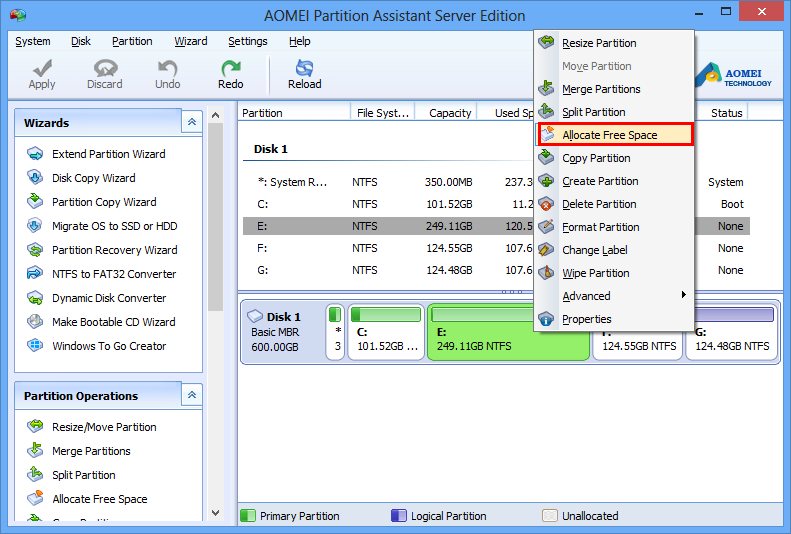Screen dimensions: 791x534
Task: Open the System menu
Action: point(33,41)
